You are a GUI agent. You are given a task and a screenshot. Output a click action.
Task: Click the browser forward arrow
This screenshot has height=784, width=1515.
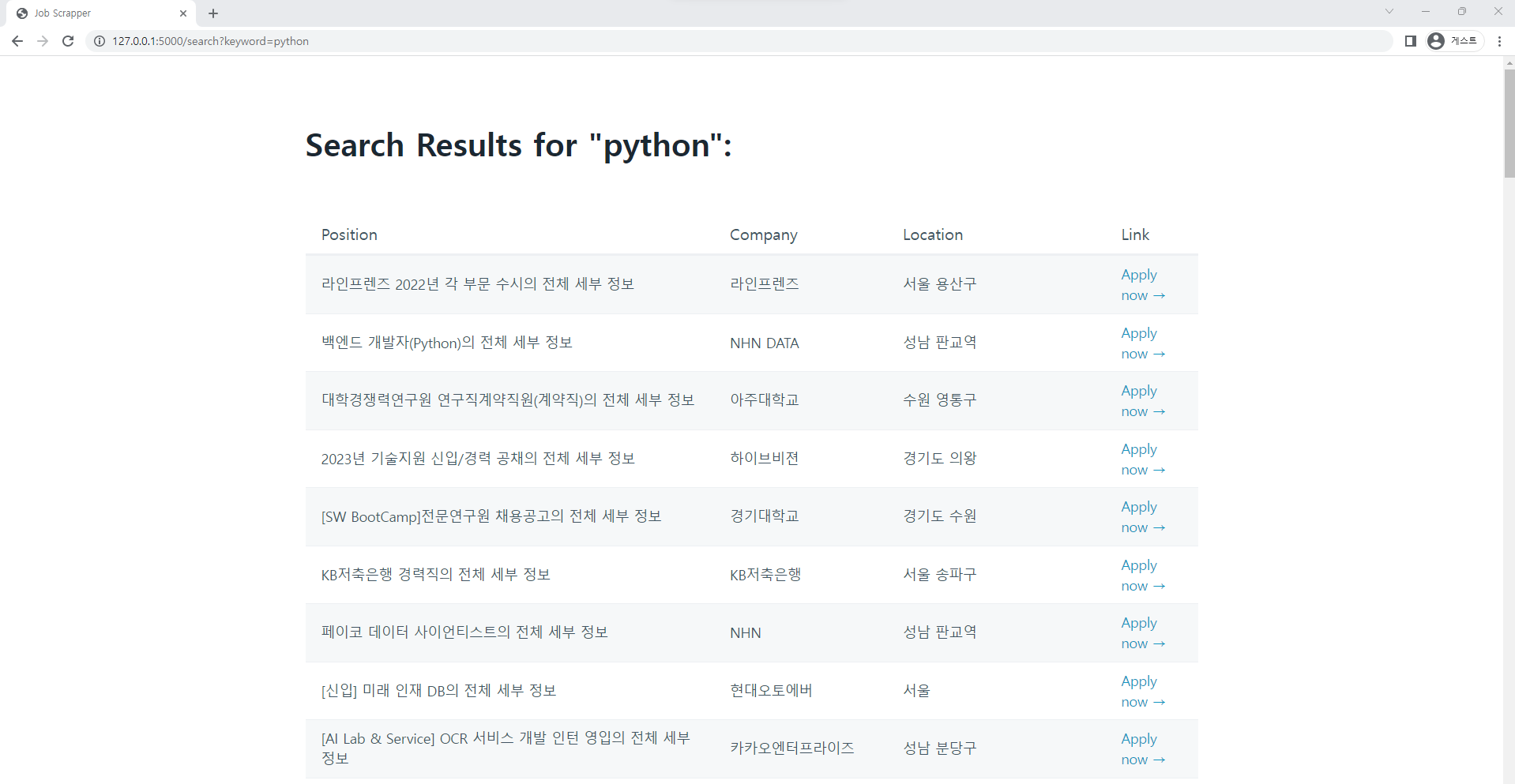[43, 41]
